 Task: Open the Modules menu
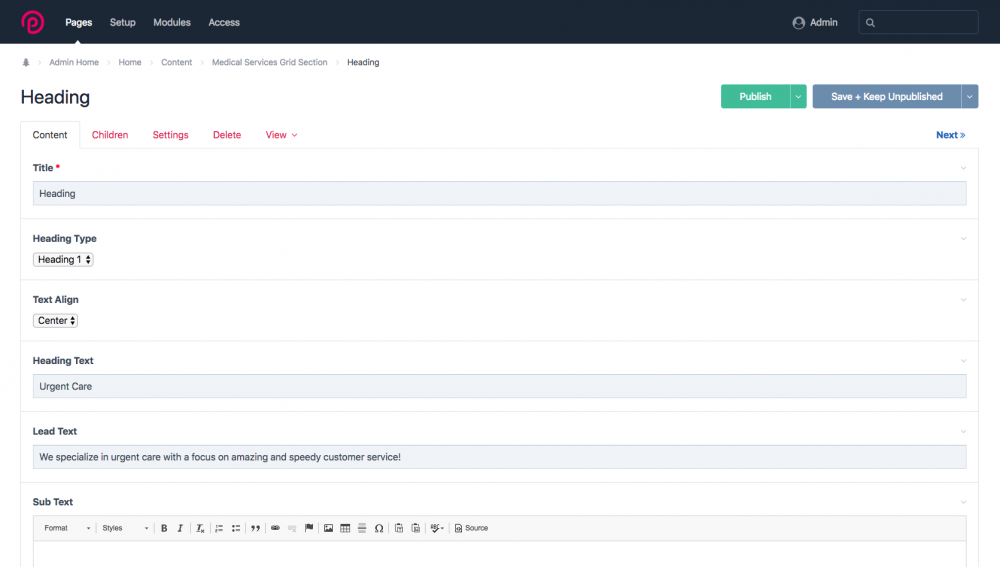coord(172,22)
